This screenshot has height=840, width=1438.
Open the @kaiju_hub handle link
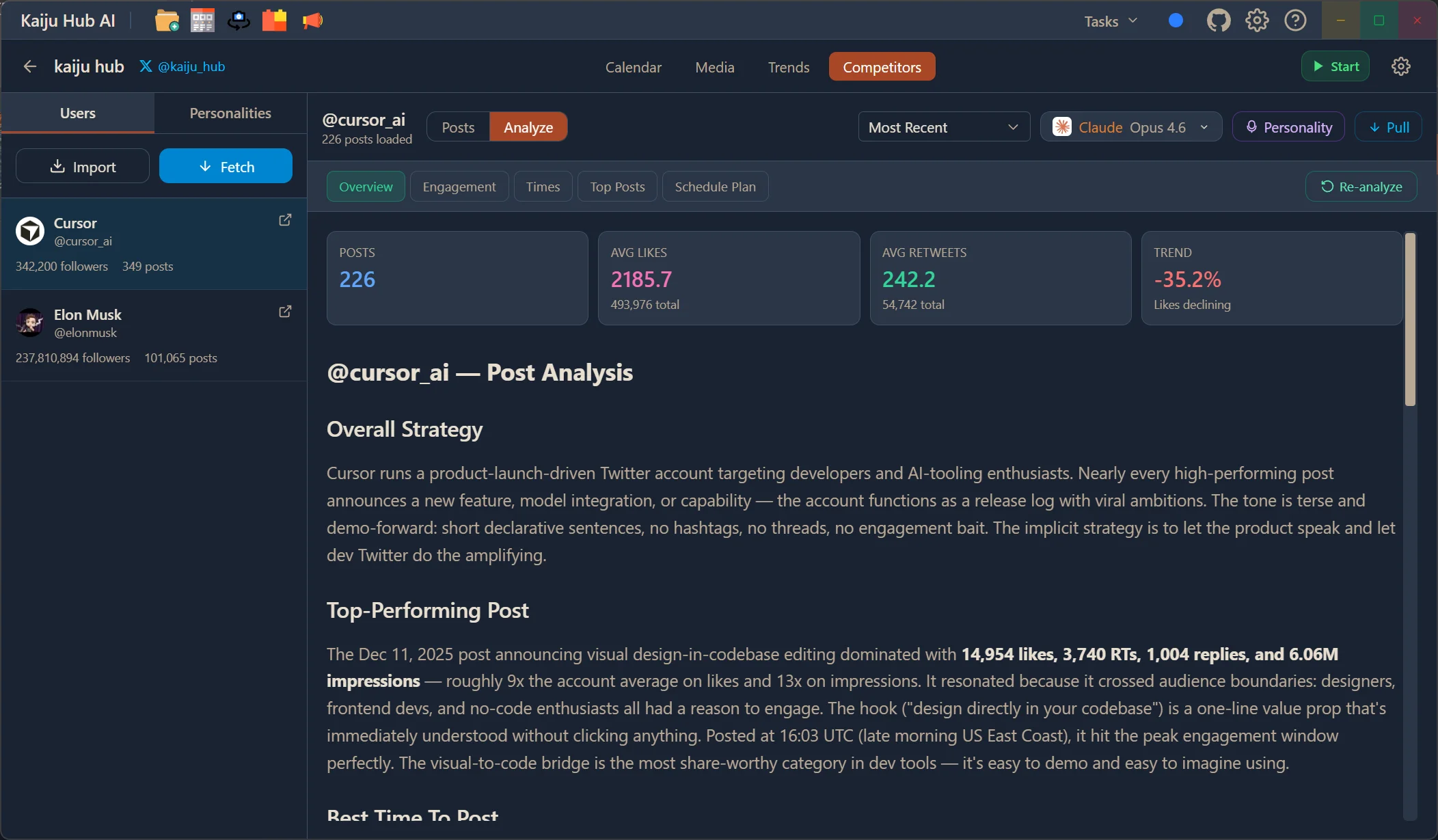tap(191, 66)
